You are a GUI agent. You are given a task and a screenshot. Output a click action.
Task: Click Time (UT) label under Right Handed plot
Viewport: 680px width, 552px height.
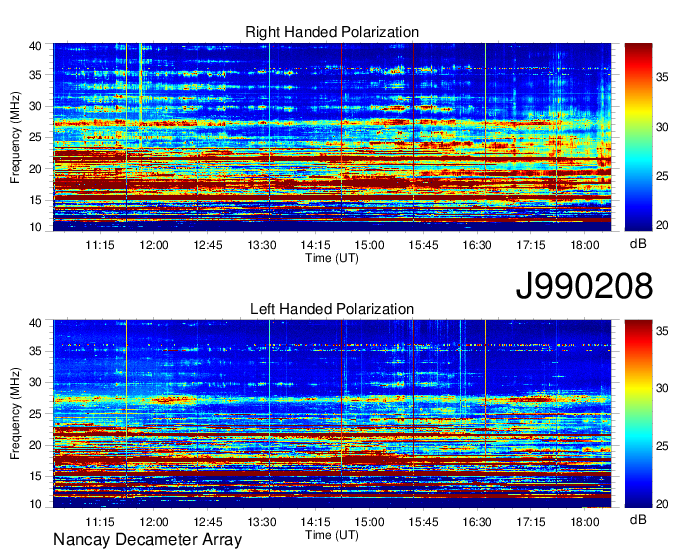pyautogui.click(x=332, y=258)
